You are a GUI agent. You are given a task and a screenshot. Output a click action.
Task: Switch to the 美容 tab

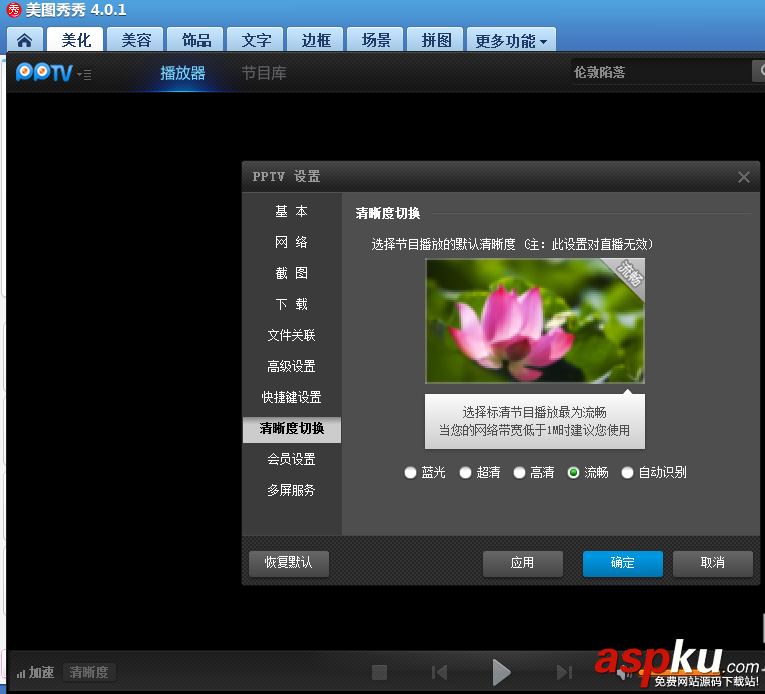(136, 40)
